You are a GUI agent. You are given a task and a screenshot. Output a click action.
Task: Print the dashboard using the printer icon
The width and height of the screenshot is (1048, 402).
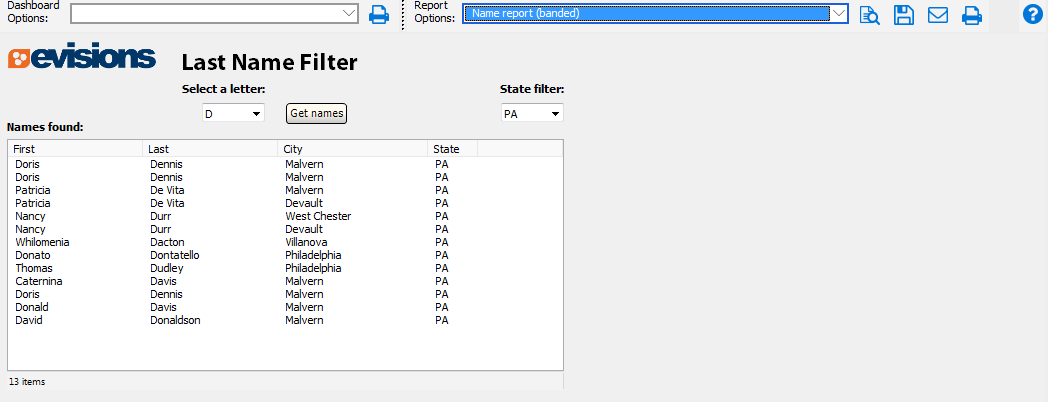pyautogui.click(x=379, y=14)
